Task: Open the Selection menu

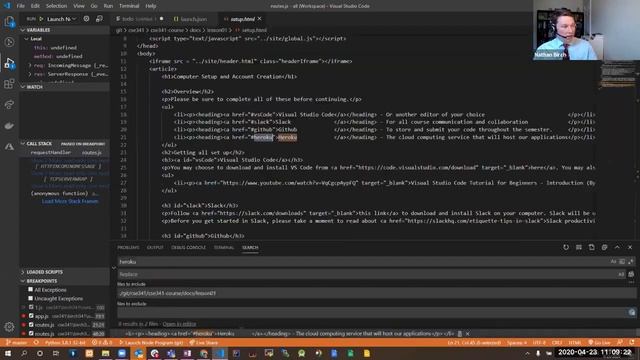Action: [x=56, y=6]
